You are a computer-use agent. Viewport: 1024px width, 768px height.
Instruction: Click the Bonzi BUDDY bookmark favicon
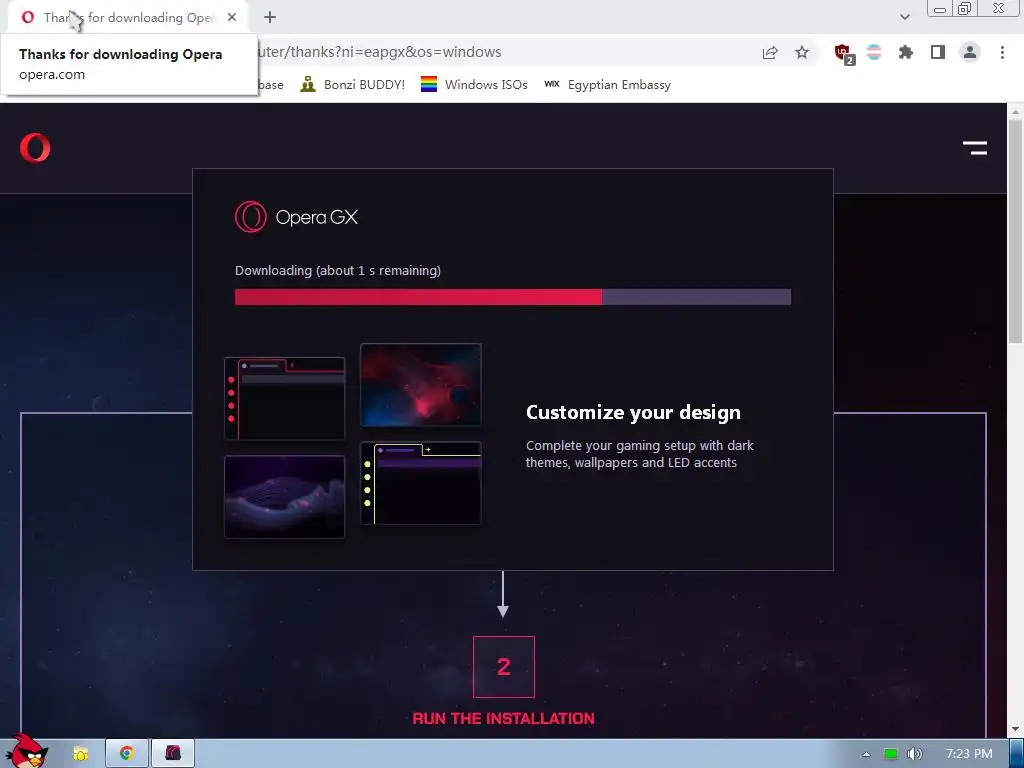tap(308, 84)
